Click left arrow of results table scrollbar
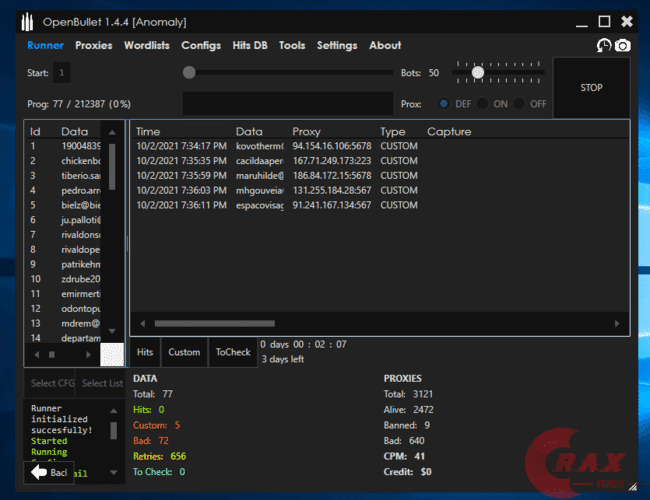Viewport: 650px width, 500px height. 143,324
